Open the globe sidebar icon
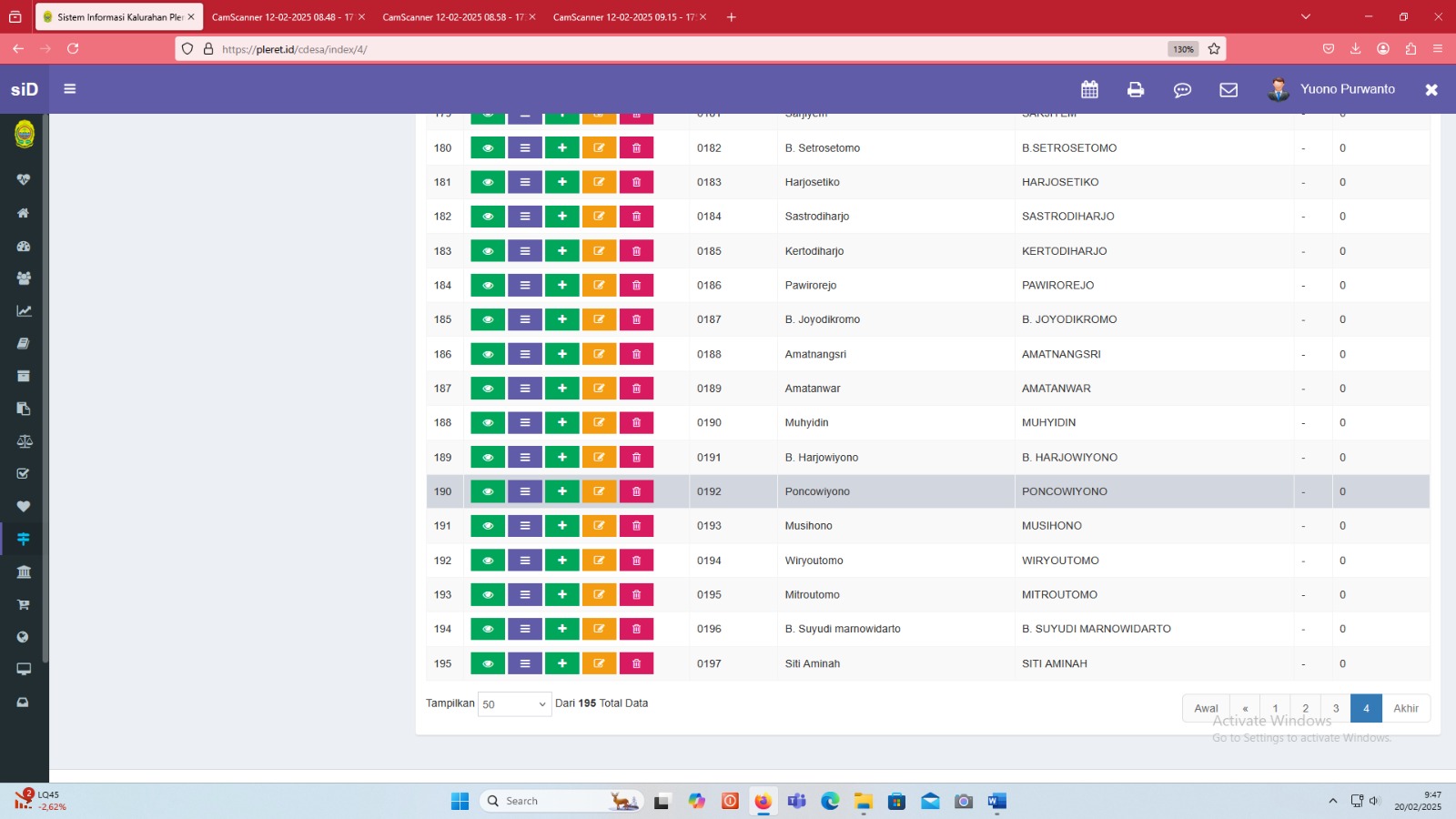Screen dimensions: 1456x819 coord(24,637)
